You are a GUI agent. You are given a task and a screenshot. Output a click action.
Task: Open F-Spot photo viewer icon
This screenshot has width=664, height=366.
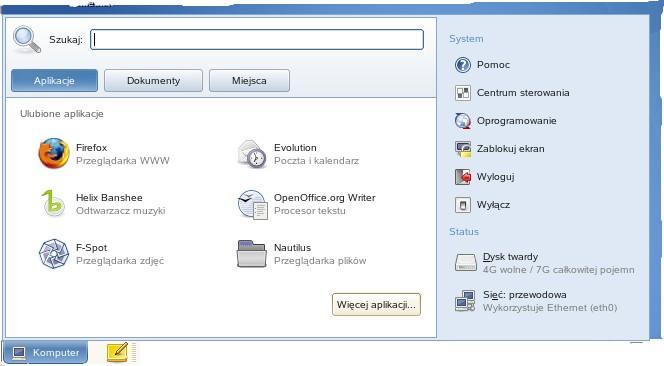[54, 254]
